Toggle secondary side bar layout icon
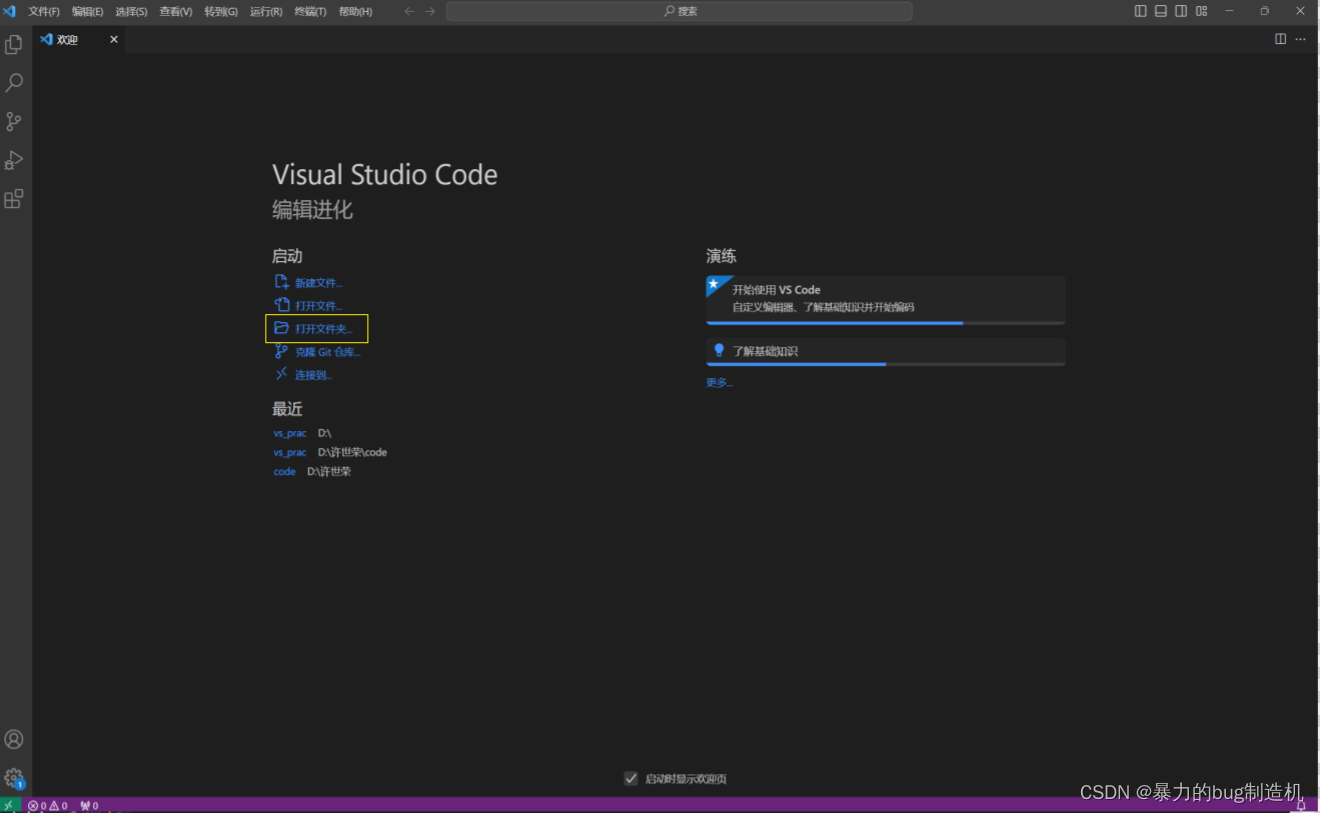Viewport: 1320px width, 813px height. pos(1181,11)
